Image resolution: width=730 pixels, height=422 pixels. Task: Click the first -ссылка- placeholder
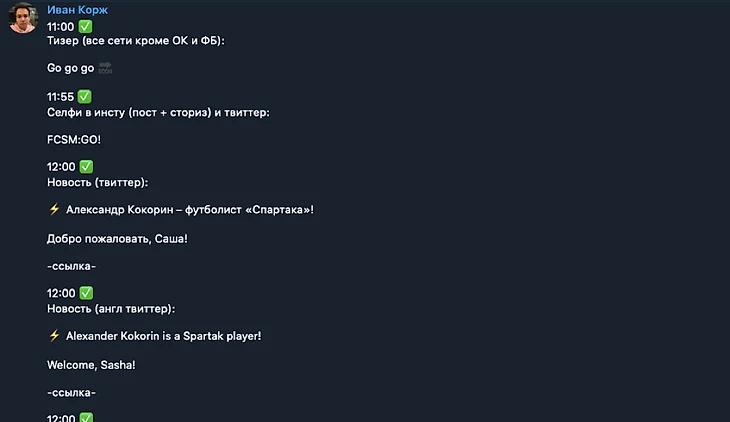(x=71, y=266)
